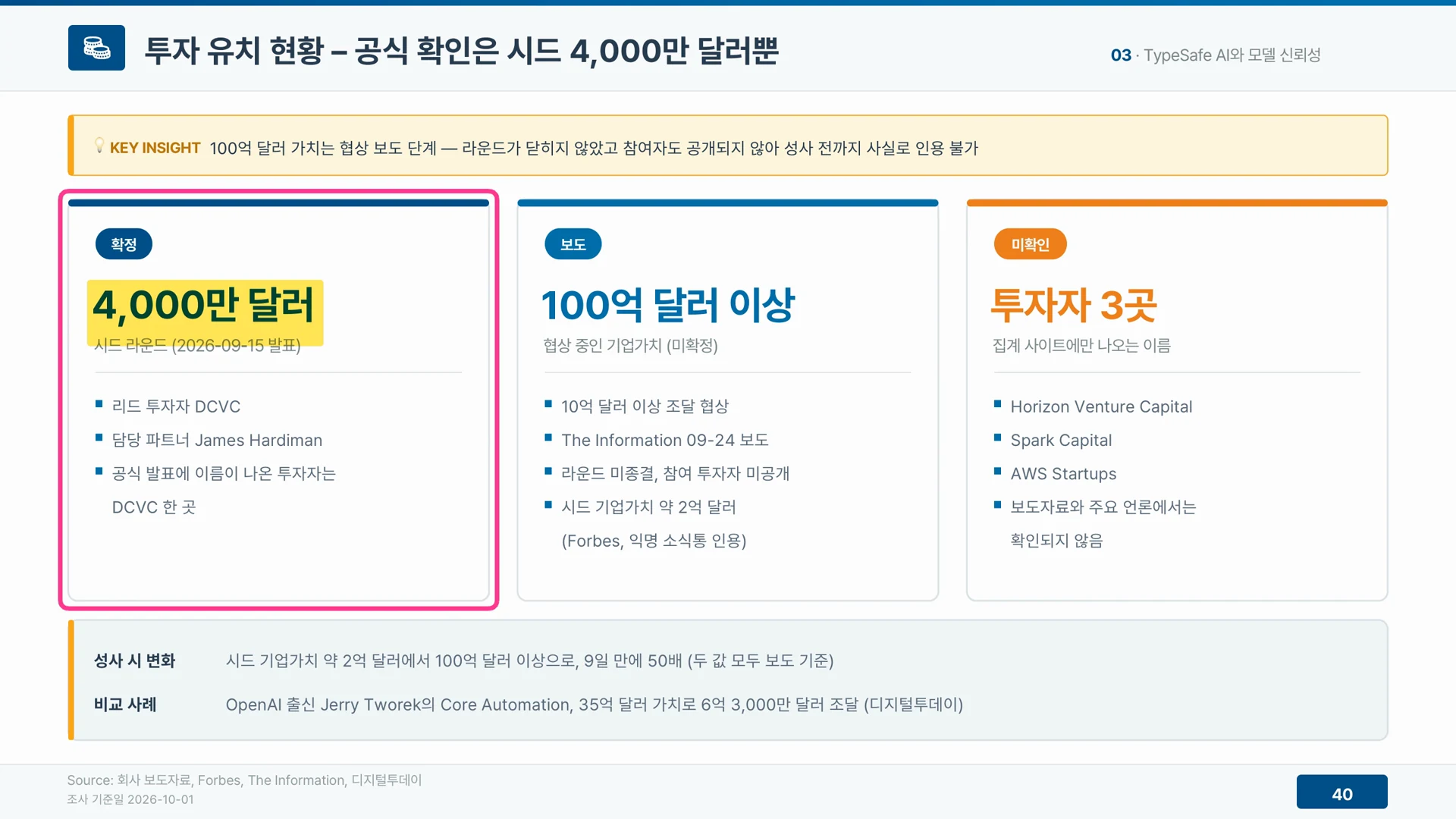
Task: Click the bullet 공식 발표에 이름이 나온 투자자는
Action: tap(224, 473)
